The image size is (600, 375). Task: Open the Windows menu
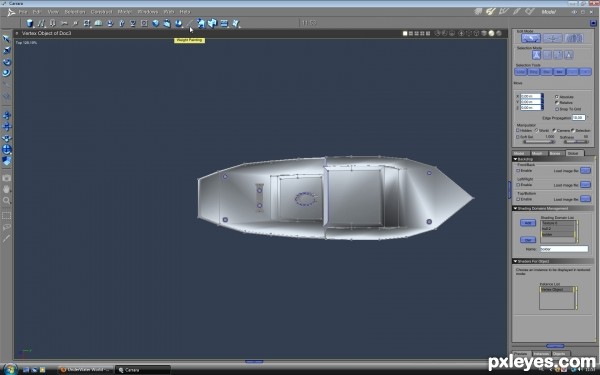[x=148, y=12]
